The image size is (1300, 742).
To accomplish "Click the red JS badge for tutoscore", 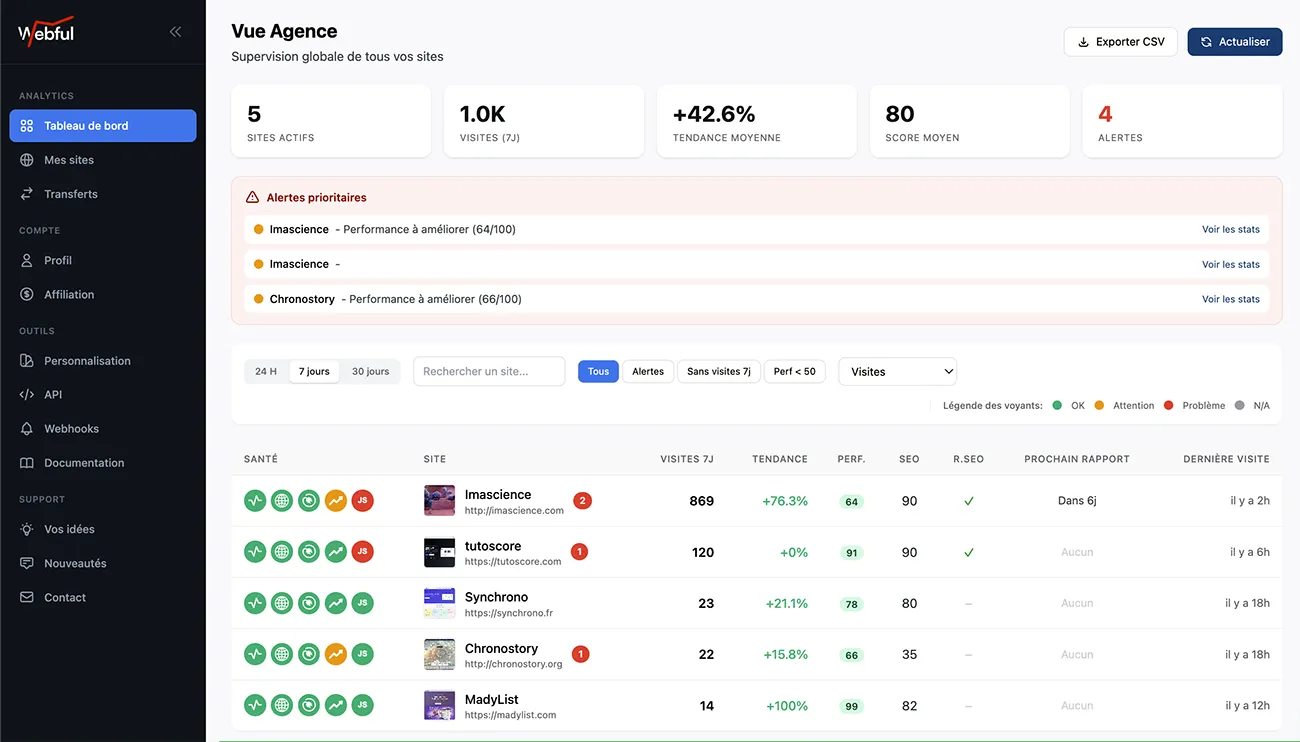I will pos(362,551).
